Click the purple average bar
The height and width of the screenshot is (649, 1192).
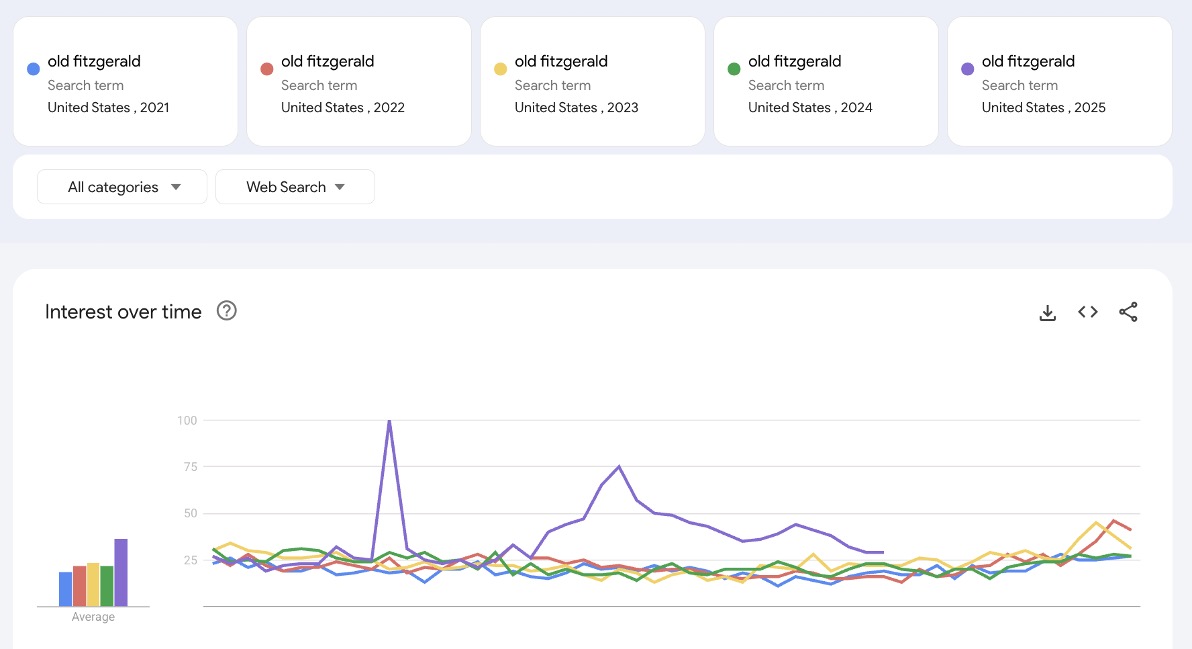(x=121, y=573)
